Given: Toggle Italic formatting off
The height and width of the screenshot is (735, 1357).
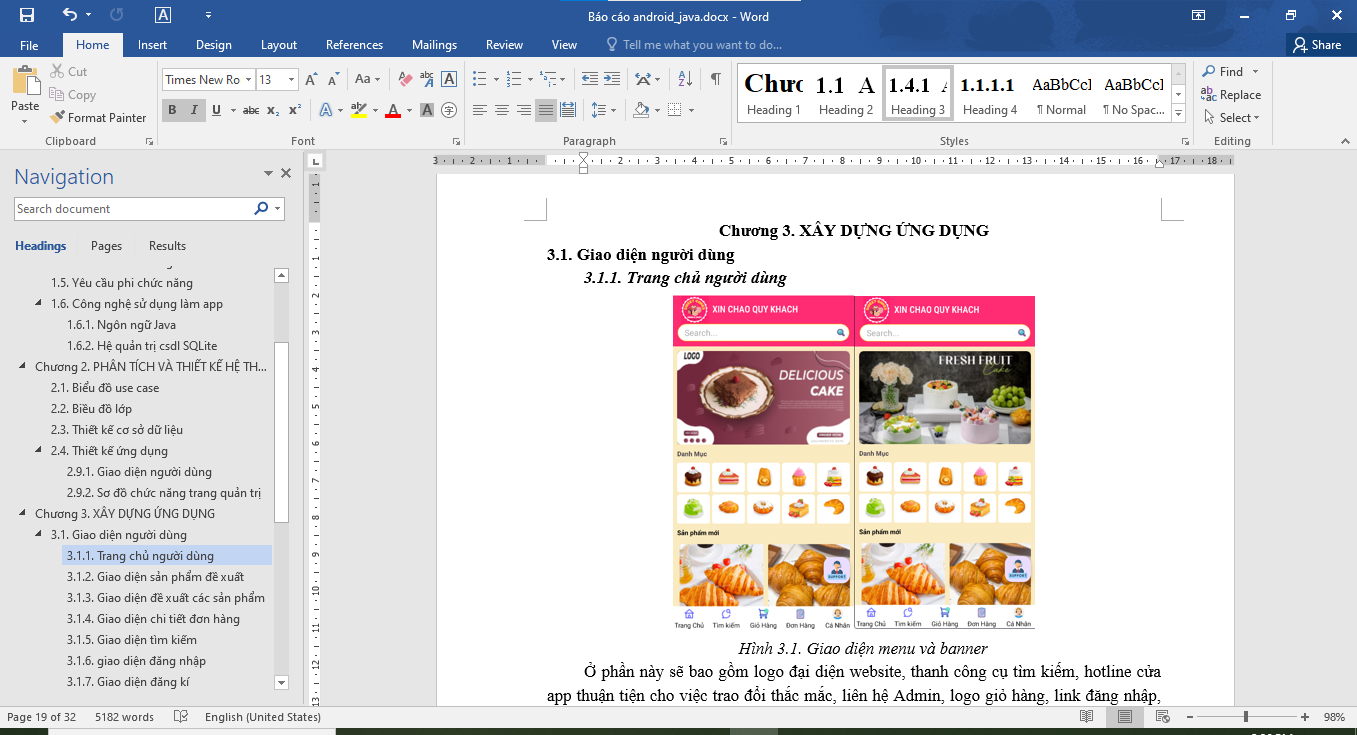Looking at the screenshot, I should pos(194,110).
